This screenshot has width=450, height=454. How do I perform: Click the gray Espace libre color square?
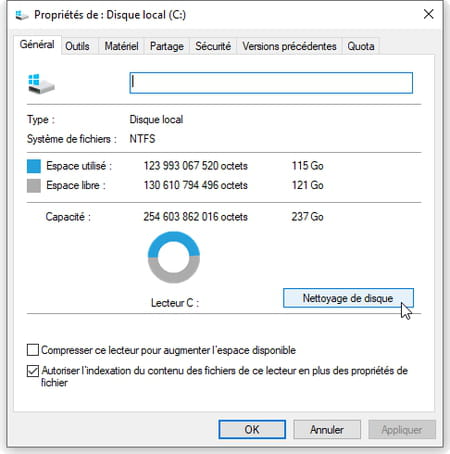point(34,186)
